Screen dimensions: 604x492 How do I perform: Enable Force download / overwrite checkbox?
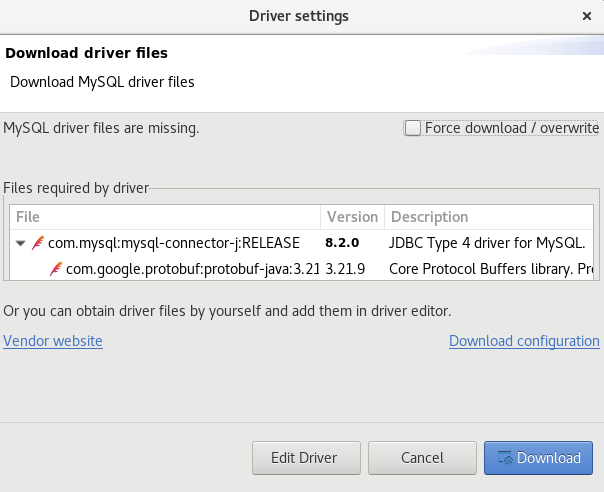413,128
